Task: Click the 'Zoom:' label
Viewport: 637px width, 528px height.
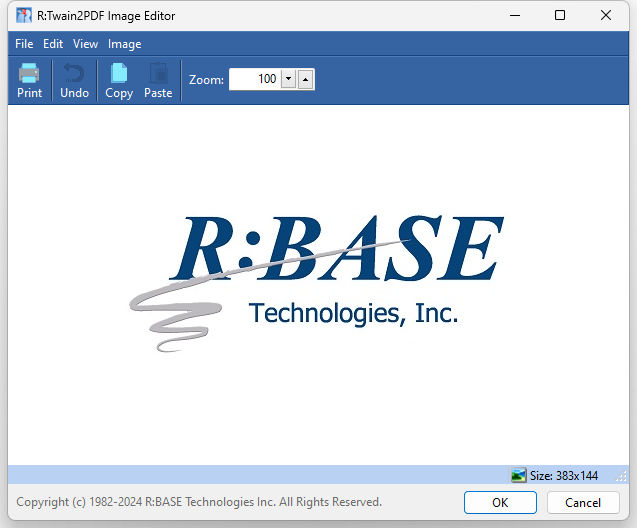Action: tap(206, 80)
